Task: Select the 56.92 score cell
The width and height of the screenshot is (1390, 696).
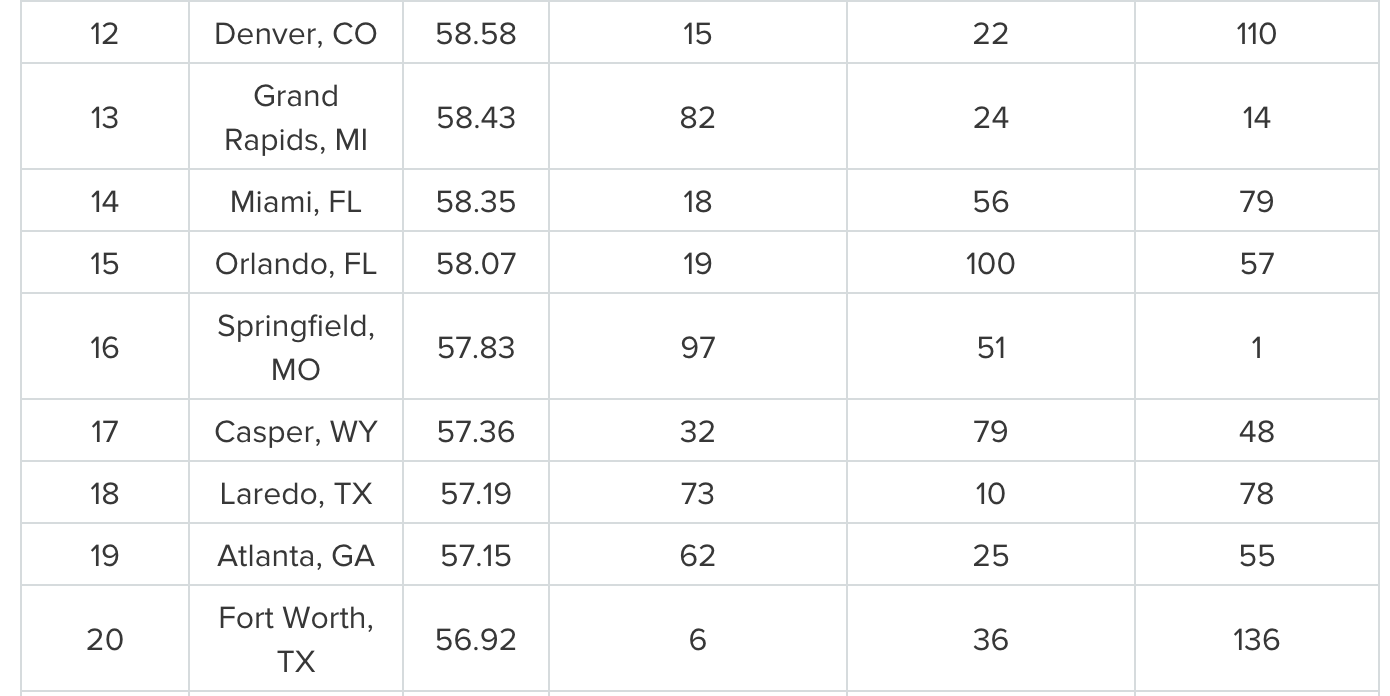Action: pos(476,640)
